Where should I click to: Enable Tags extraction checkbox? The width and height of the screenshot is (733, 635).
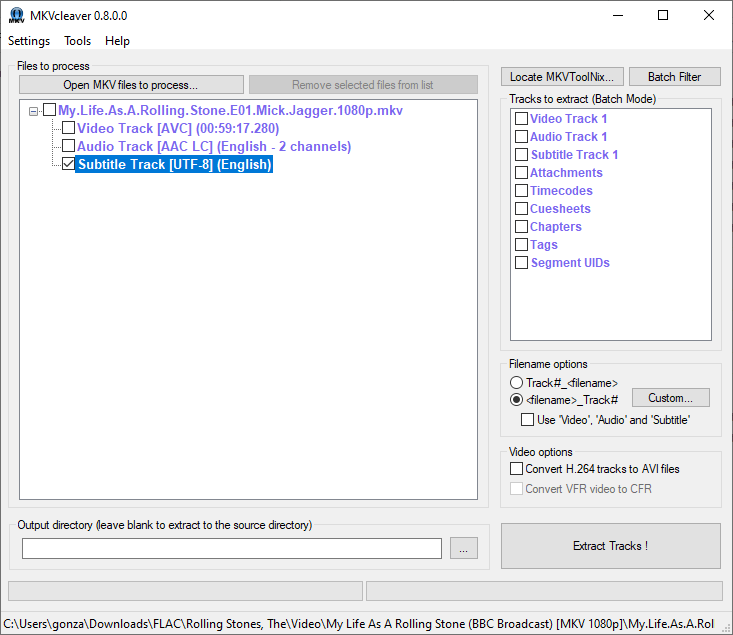521,245
